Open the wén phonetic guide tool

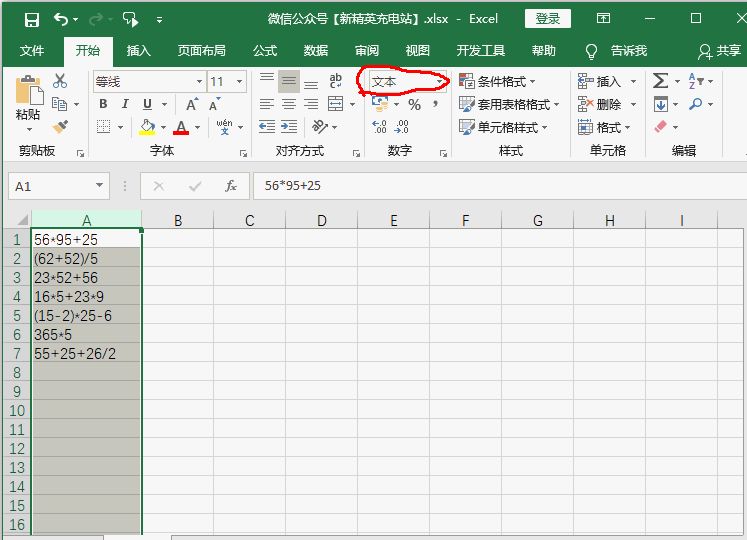(224, 127)
